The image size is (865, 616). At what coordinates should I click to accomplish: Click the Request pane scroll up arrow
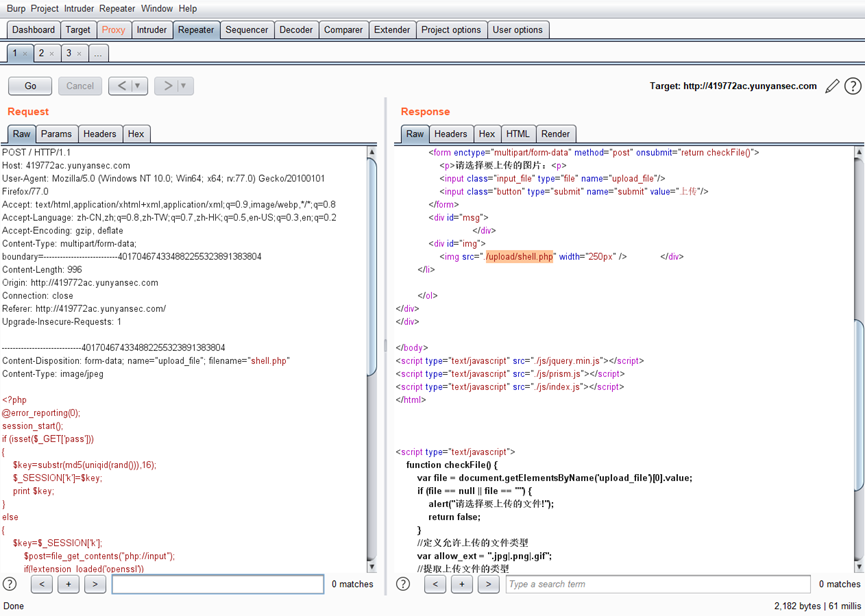click(x=372, y=152)
